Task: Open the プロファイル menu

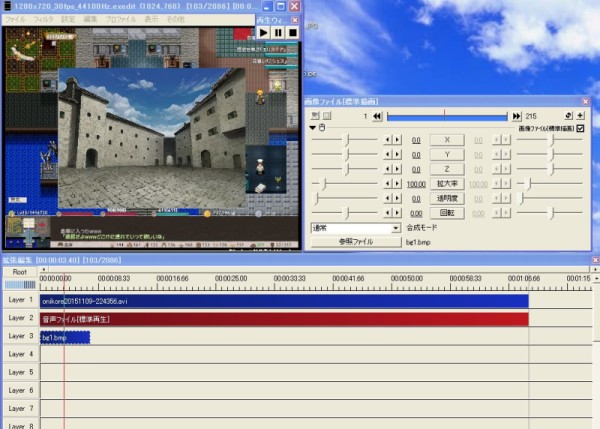Action: click(x=121, y=19)
